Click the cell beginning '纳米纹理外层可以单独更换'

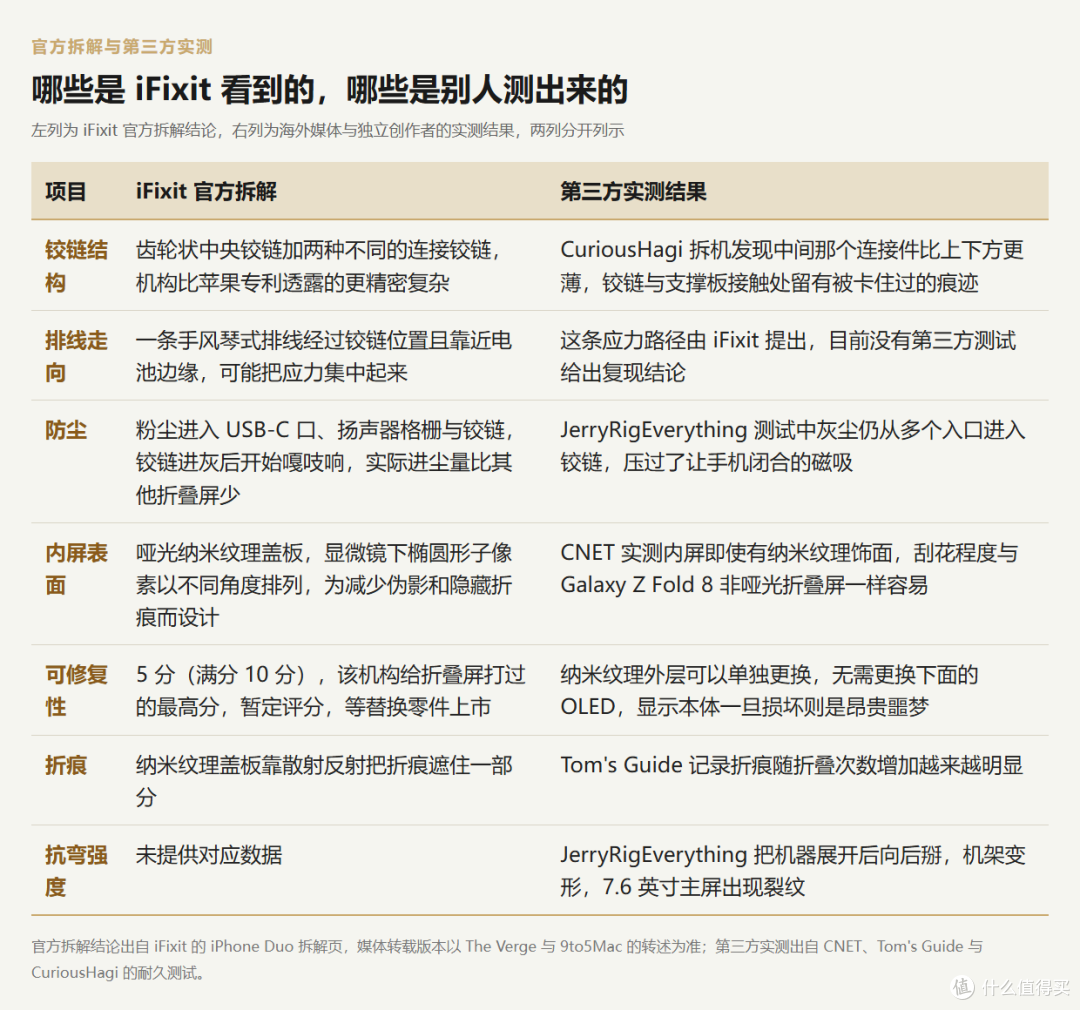769,690
